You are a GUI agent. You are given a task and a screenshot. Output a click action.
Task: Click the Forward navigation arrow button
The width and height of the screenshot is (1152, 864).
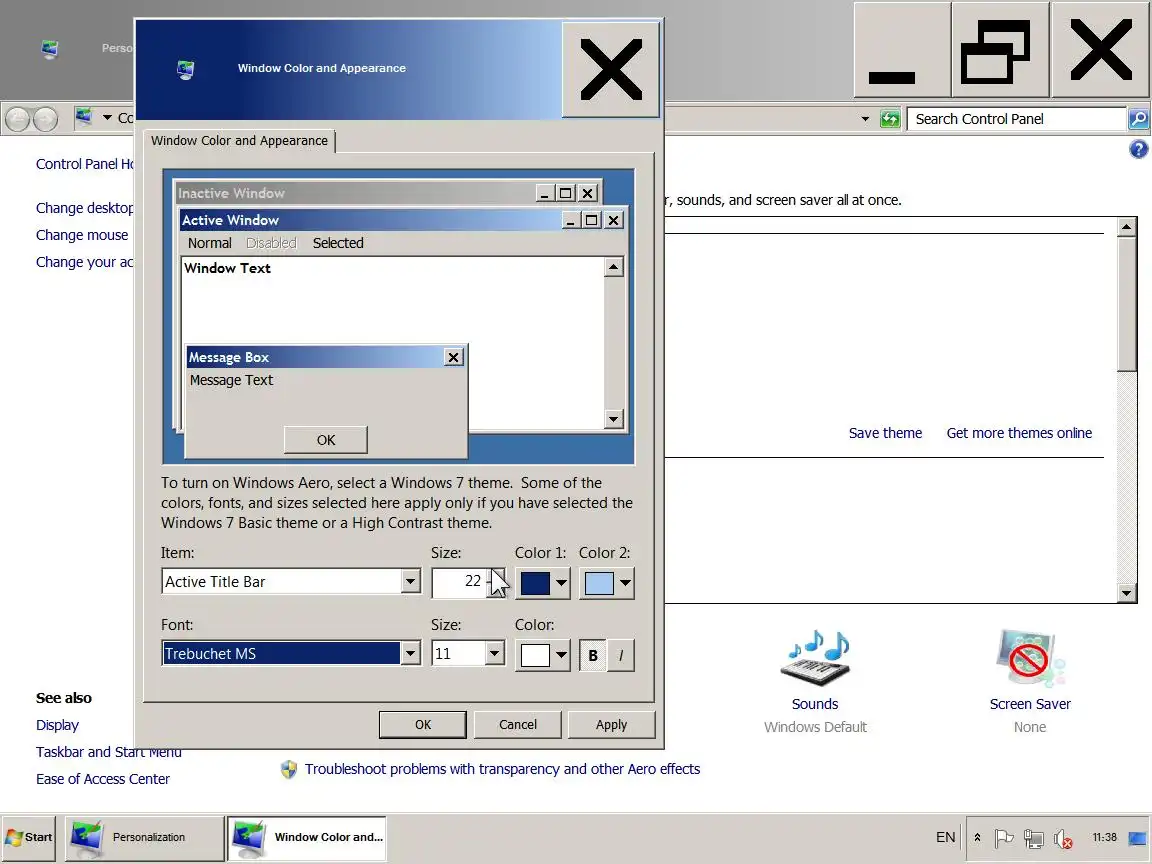click(46, 119)
